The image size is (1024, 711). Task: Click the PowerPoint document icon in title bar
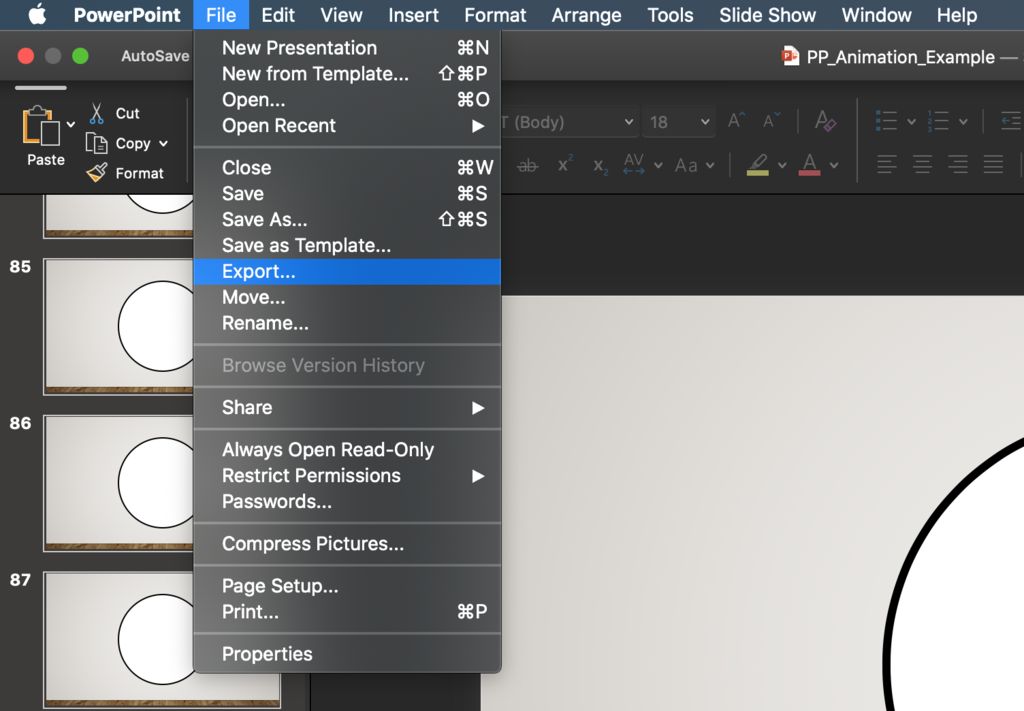tap(790, 57)
